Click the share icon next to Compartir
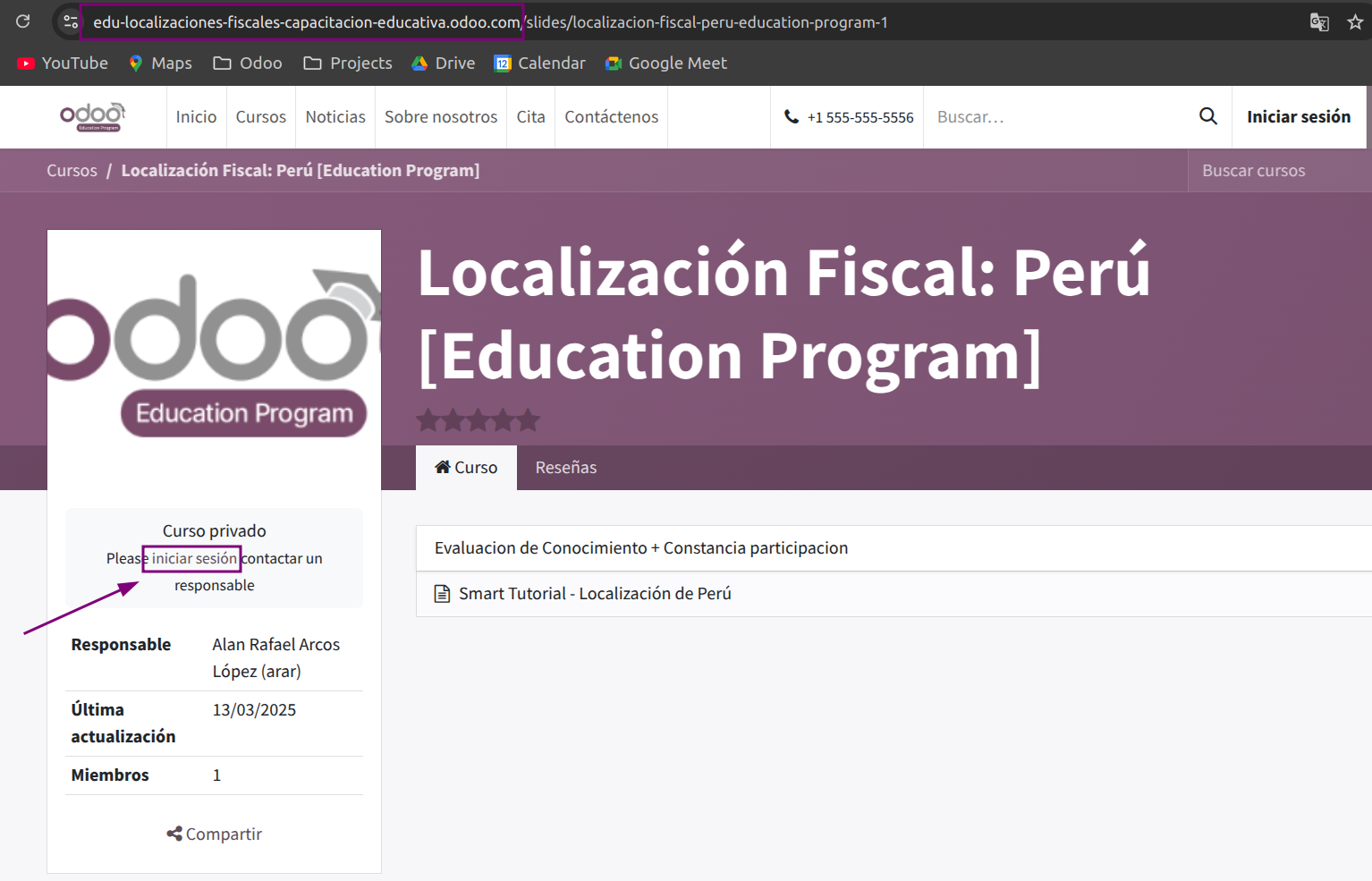The width and height of the screenshot is (1372, 881). (x=174, y=834)
